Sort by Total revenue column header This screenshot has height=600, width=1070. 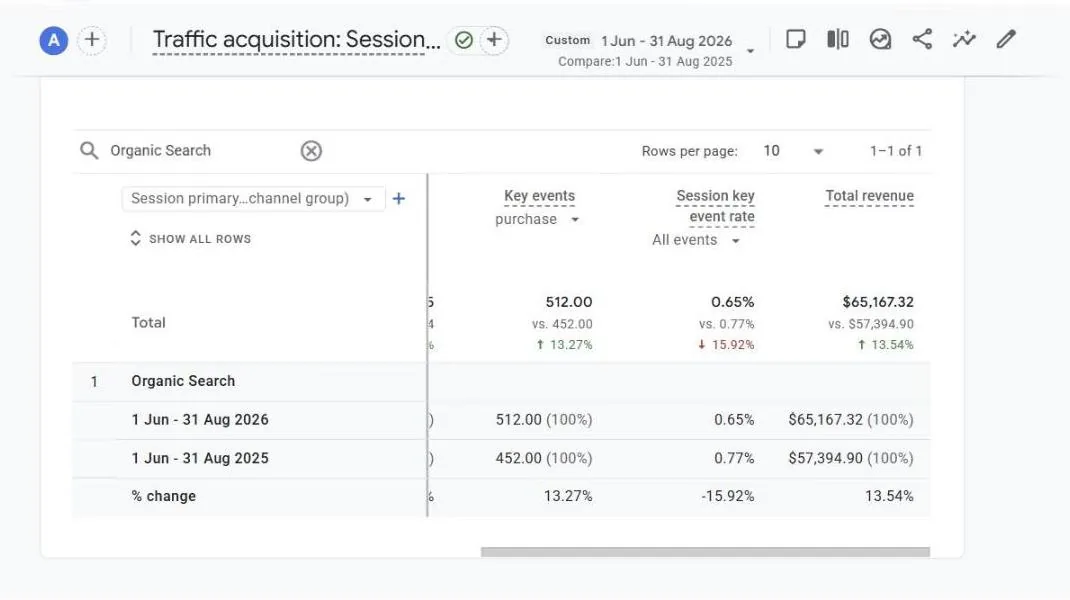[869, 196]
